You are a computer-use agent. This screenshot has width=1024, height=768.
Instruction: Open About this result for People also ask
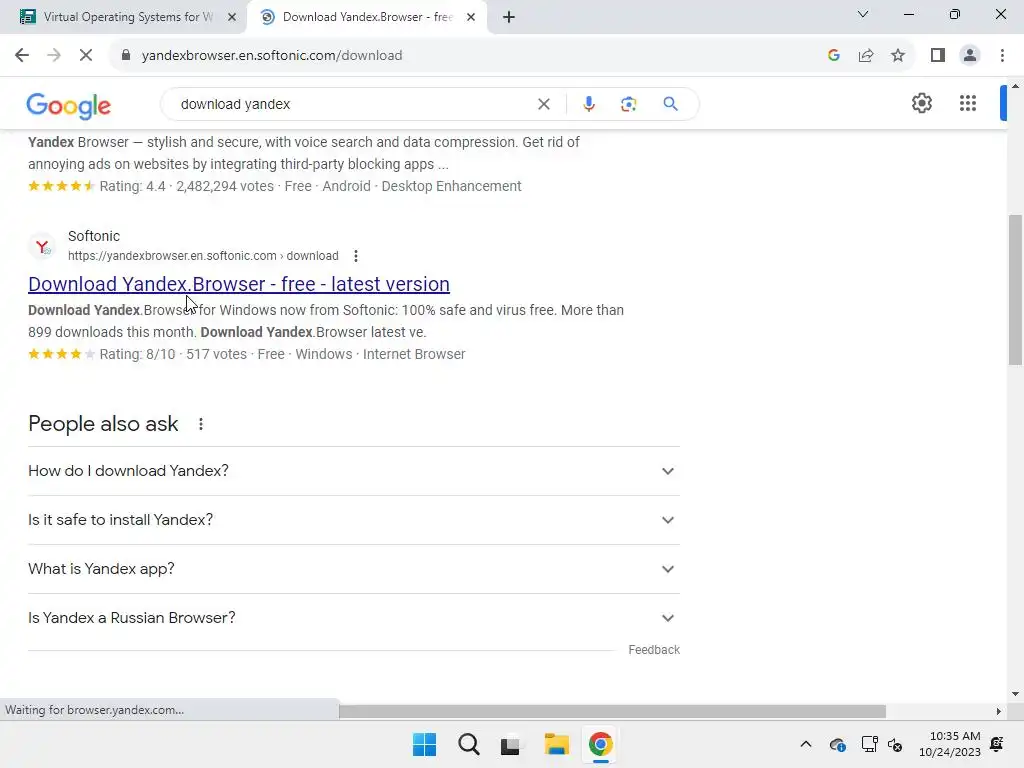coord(201,424)
